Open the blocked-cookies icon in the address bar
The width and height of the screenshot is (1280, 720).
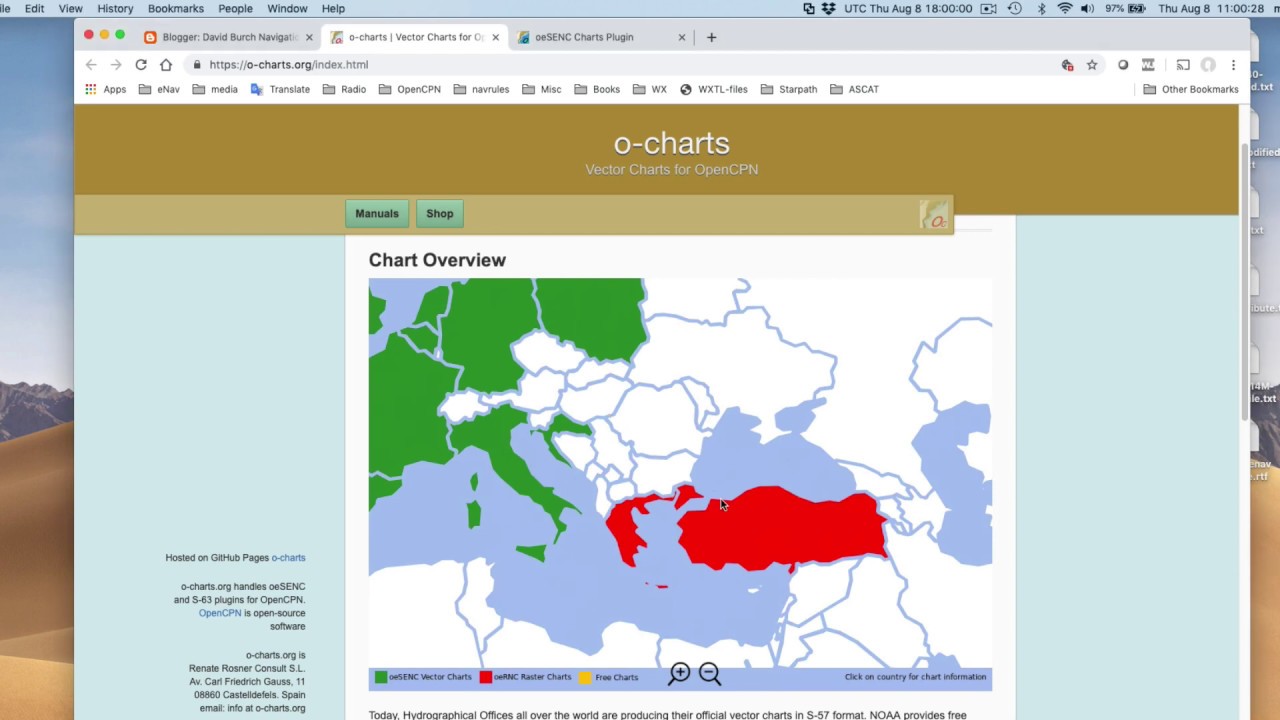tap(1067, 65)
